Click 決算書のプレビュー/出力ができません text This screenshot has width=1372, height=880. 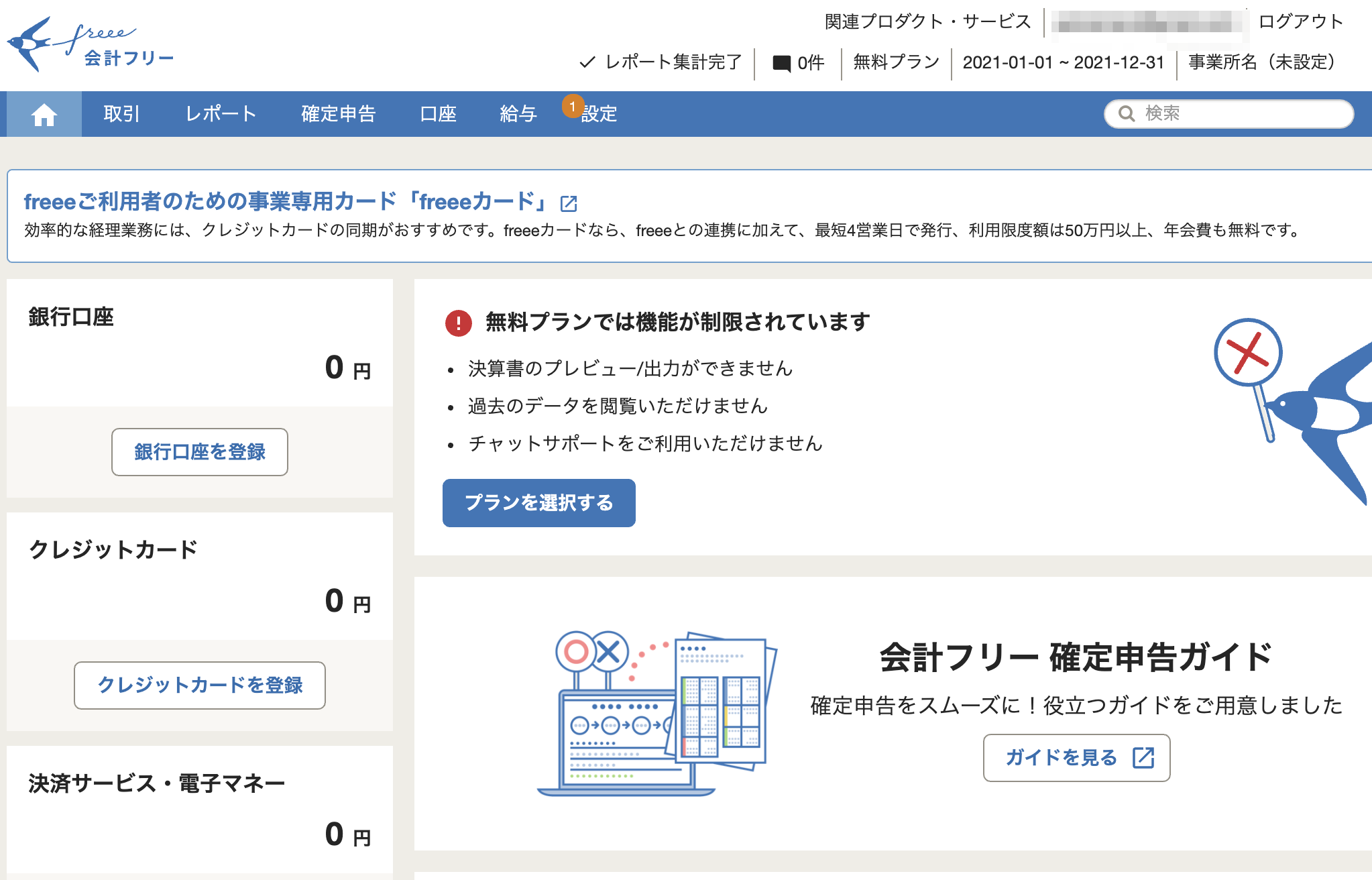(x=630, y=368)
